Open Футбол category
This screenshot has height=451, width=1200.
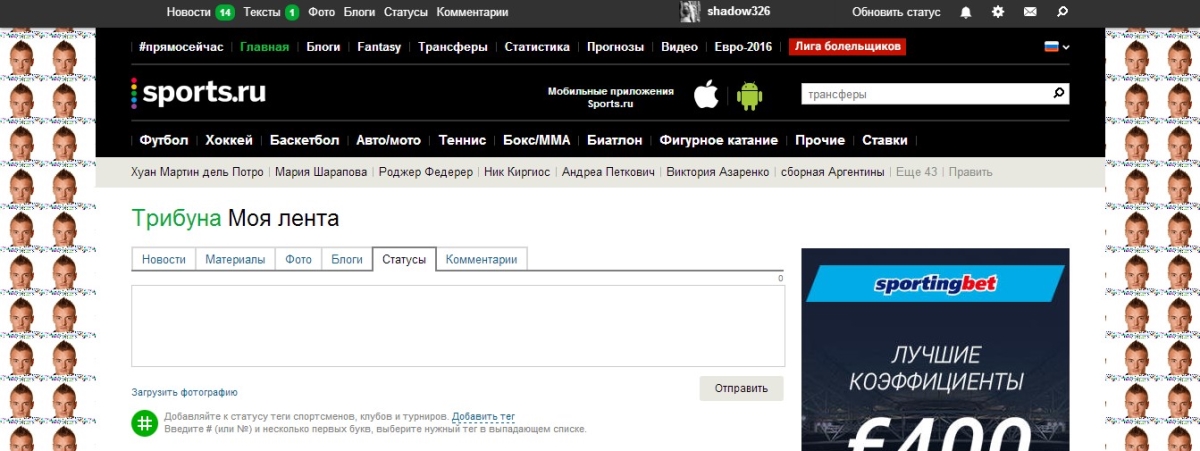pos(164,140)
